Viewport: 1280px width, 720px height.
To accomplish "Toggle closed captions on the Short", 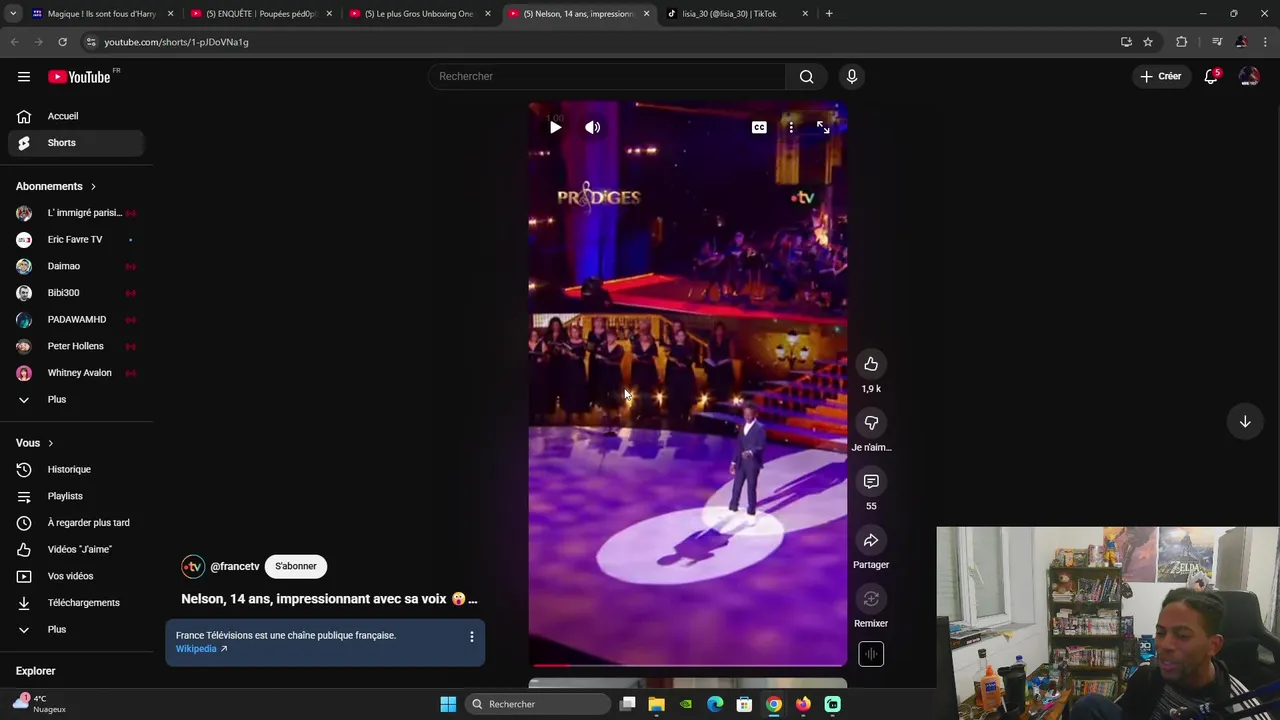I will click(x=759, y=127).
